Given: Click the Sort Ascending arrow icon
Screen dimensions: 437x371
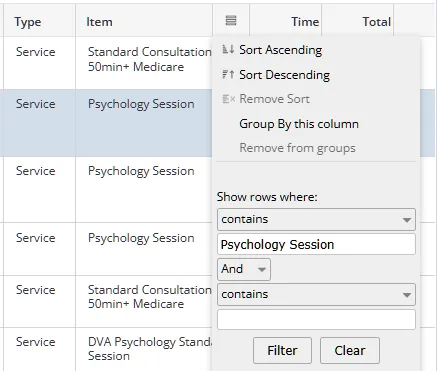Looking at the screenshot, I should tap(228, 50).
